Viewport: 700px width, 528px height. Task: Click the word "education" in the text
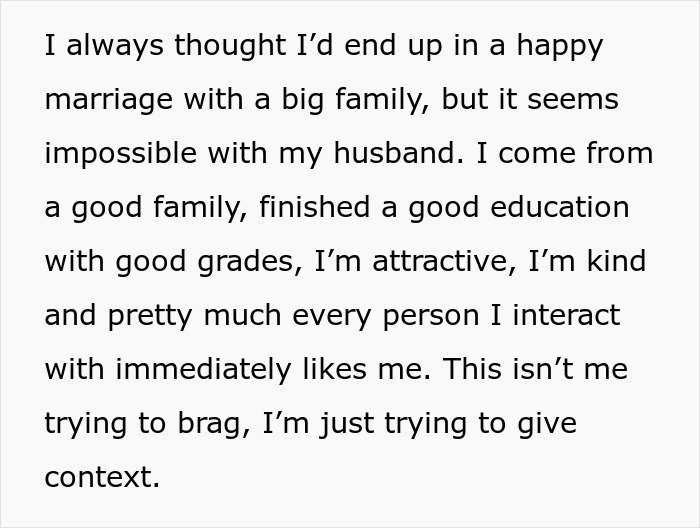(x=560, y=207)
